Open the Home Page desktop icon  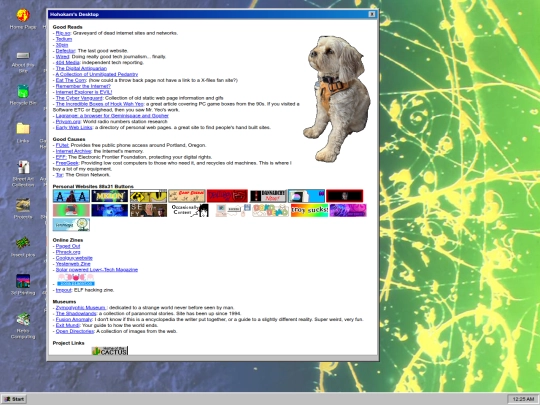coord(23,19)
